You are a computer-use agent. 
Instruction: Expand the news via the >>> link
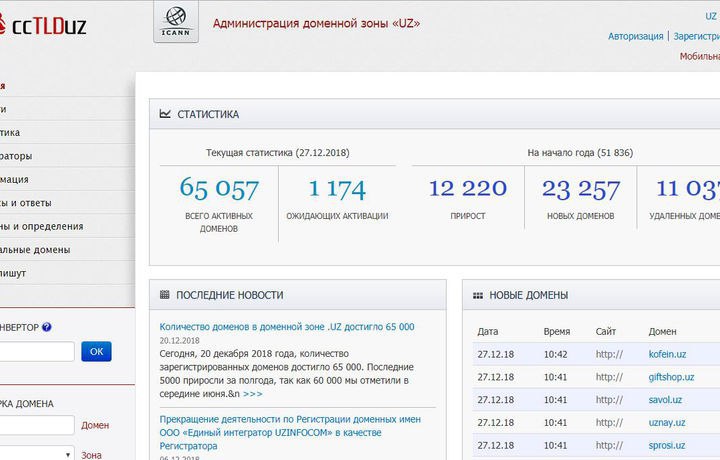click(253, 394)
